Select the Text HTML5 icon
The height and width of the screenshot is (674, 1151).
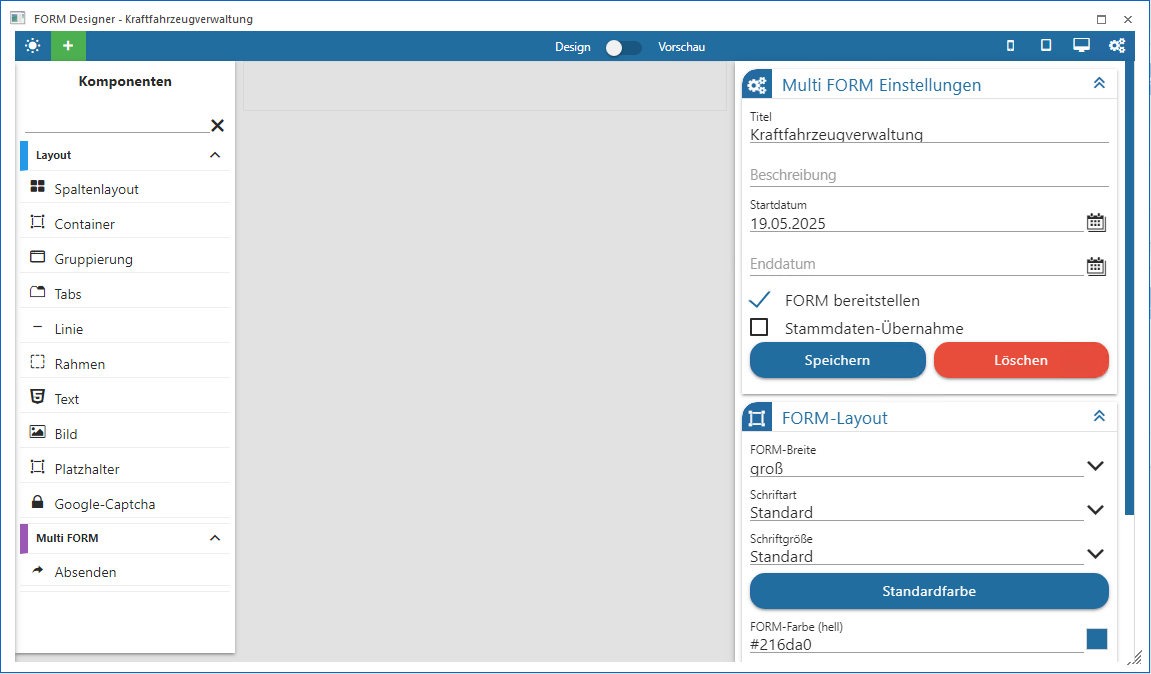pyautogui.click(x=37, y=397)
